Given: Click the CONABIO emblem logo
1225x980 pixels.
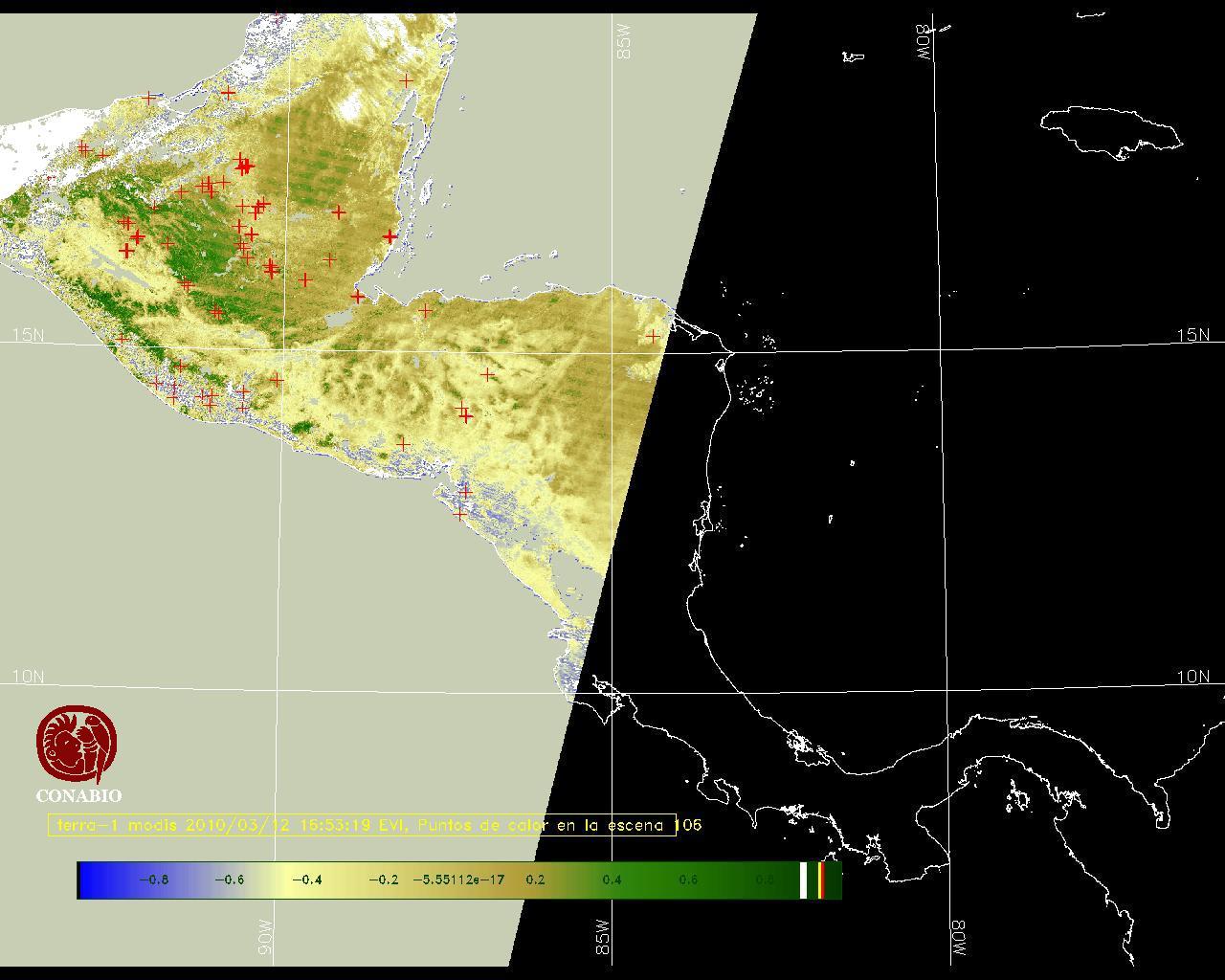Looking at the screenshot, I should (x=78, y=745).
